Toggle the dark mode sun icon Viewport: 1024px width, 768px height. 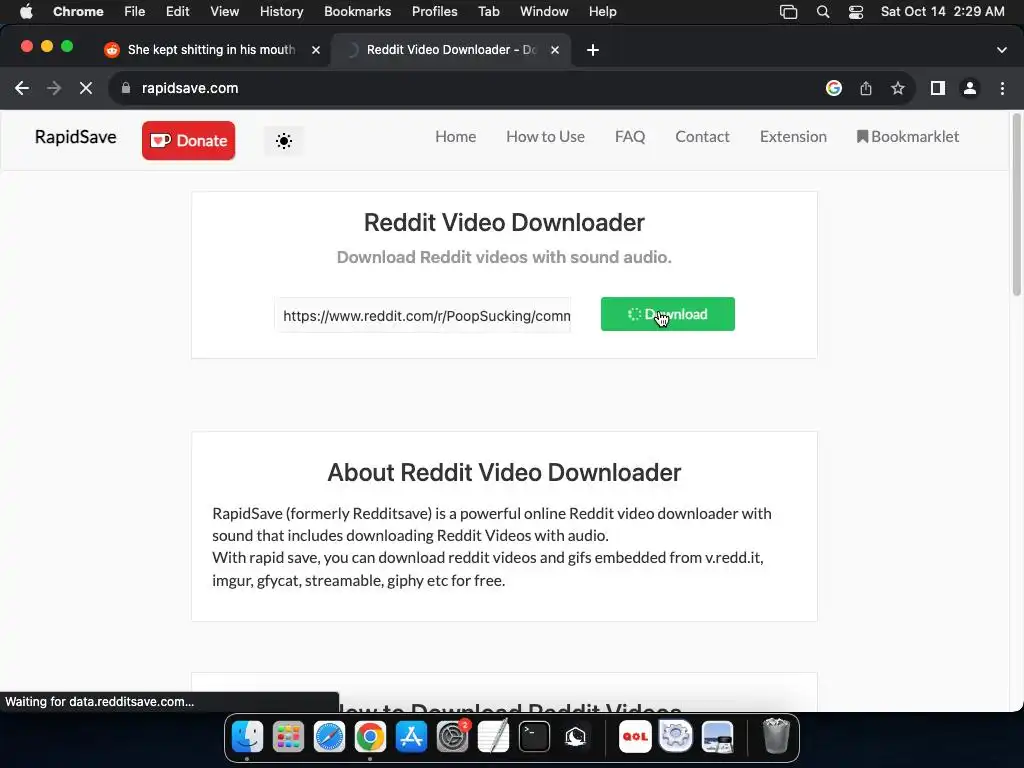[283, 140]
